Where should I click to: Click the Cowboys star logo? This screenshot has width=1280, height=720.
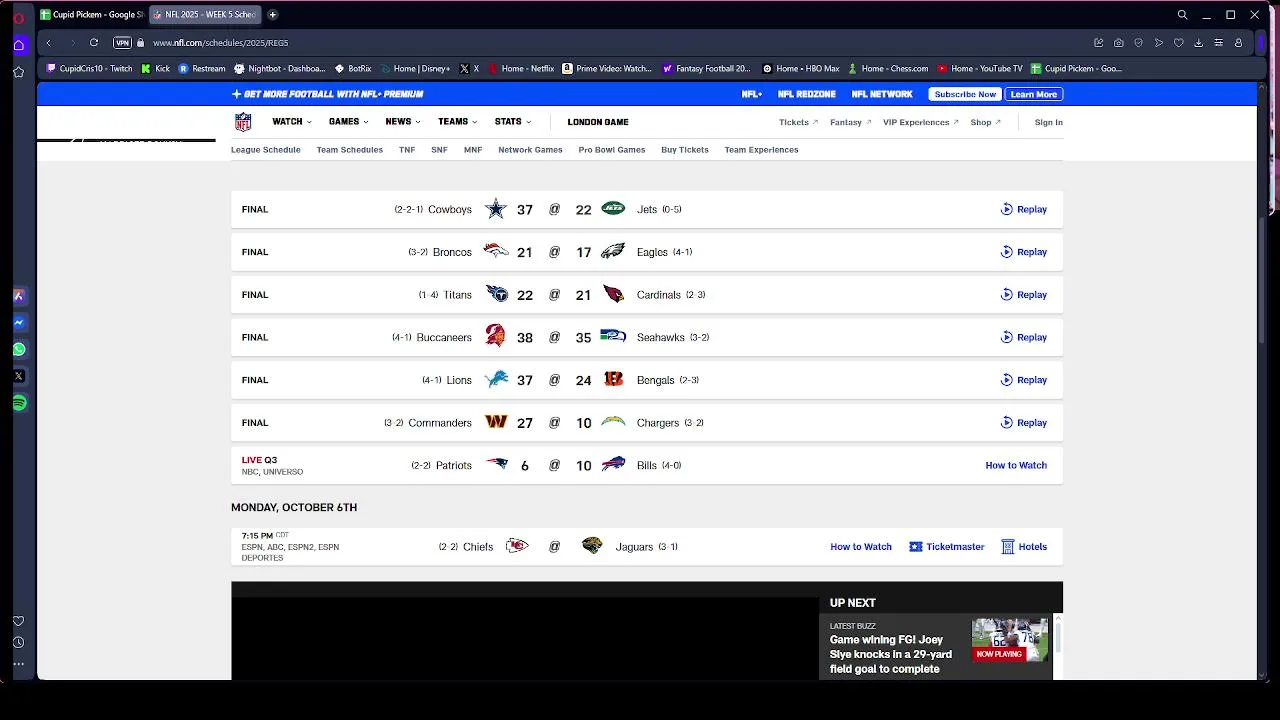[x=496, y=209]
